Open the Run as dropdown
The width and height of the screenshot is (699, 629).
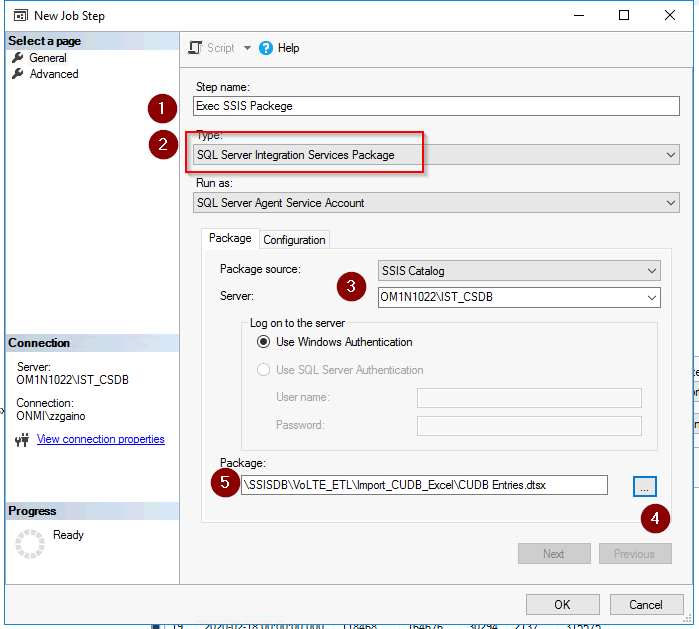(x=436, y=203)
